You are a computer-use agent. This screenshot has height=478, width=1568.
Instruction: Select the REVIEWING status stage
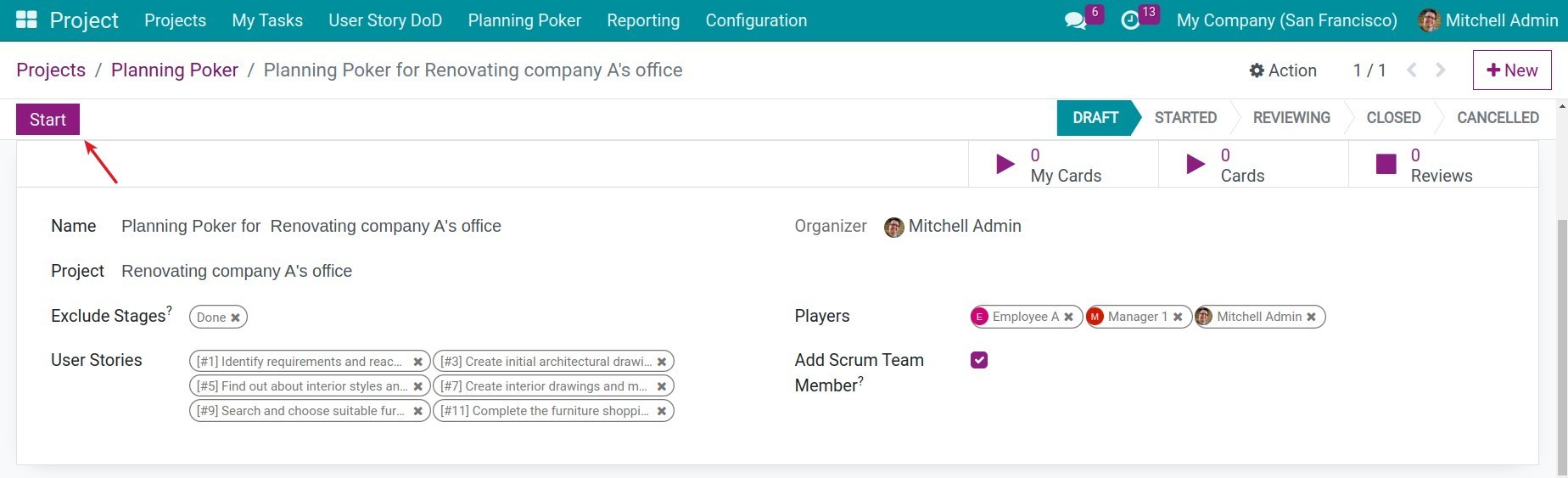pyautogui.click(x=1291, y=118)
